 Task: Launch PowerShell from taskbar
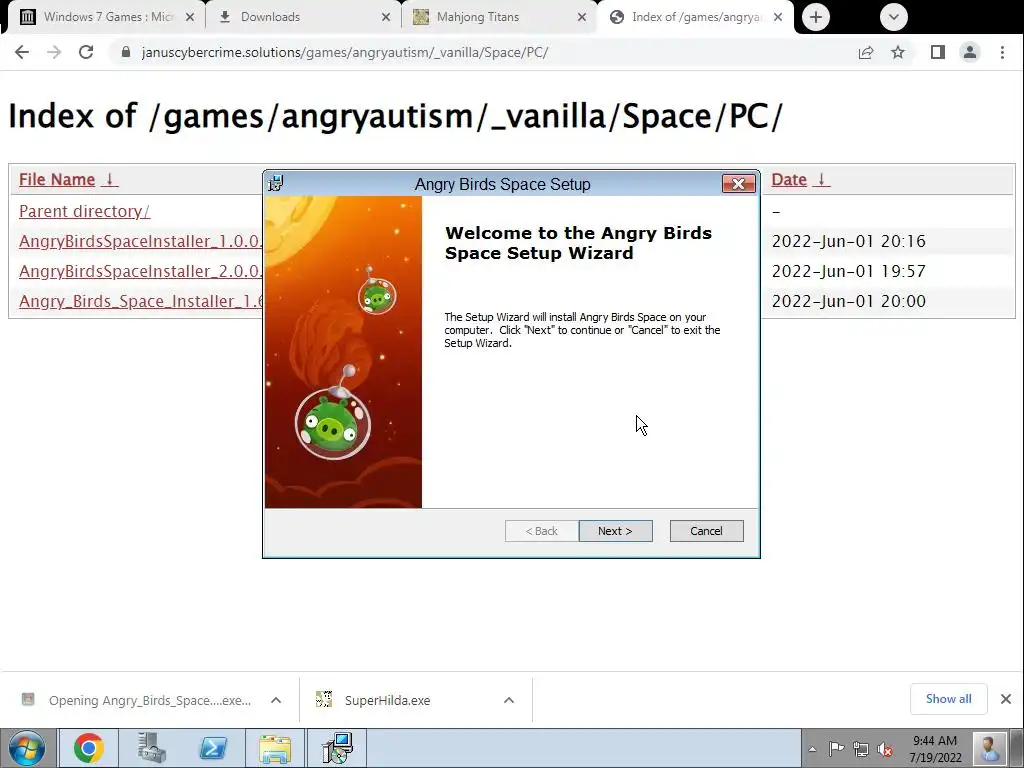point(213,748)
